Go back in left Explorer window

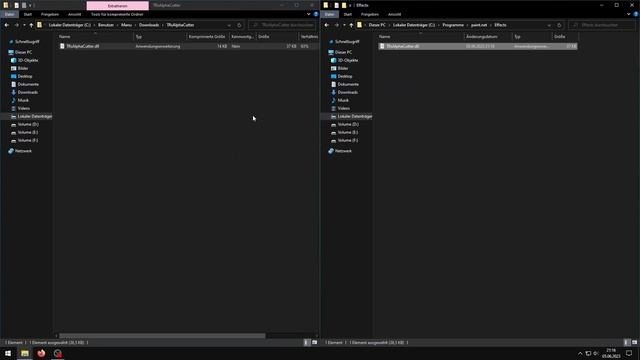click(7, 25)
